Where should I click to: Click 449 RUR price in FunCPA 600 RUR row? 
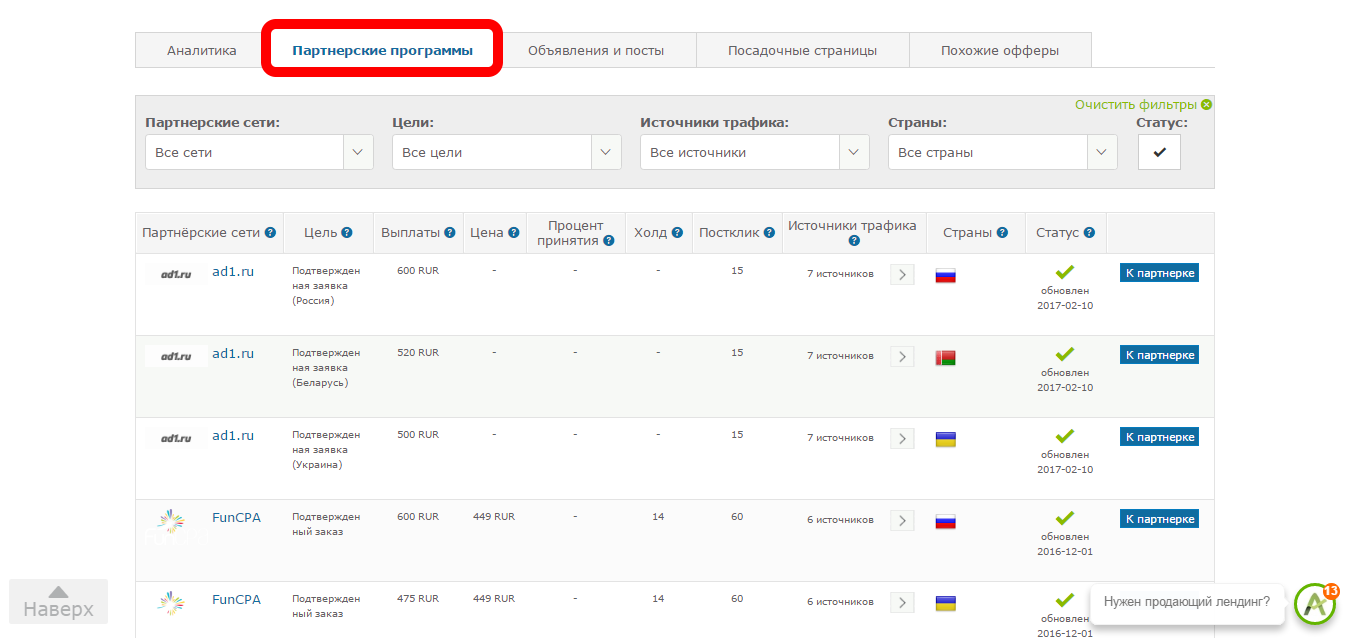[x=494, y=517]
